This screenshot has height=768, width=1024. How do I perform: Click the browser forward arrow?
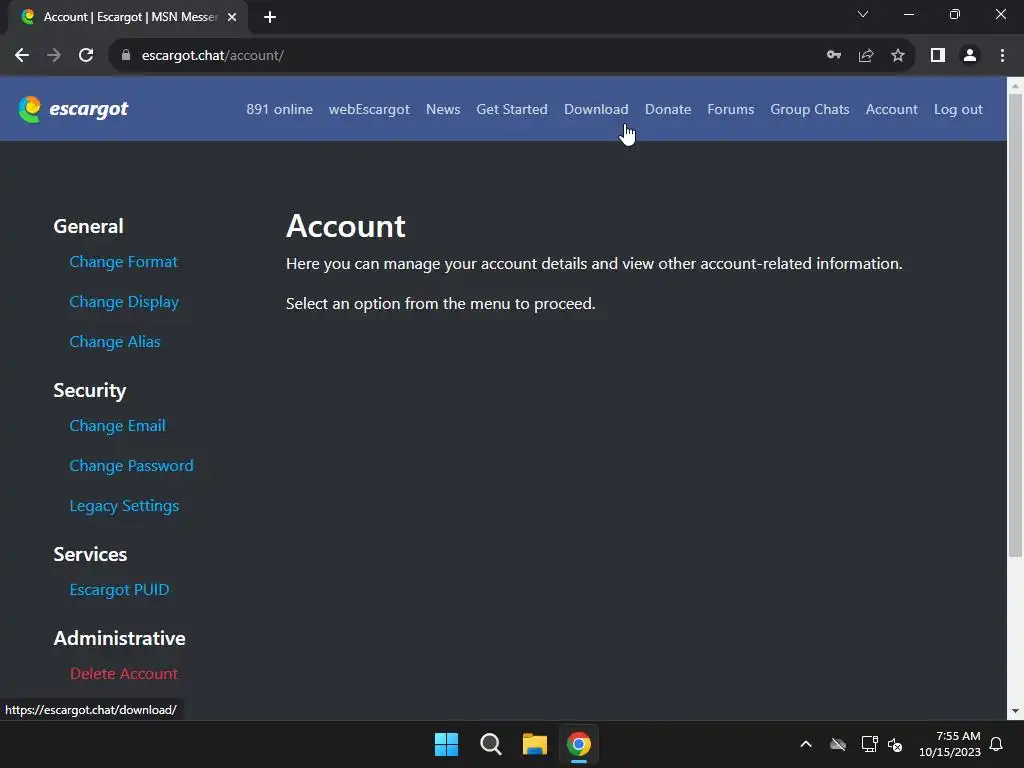click(x=54, y=56)
